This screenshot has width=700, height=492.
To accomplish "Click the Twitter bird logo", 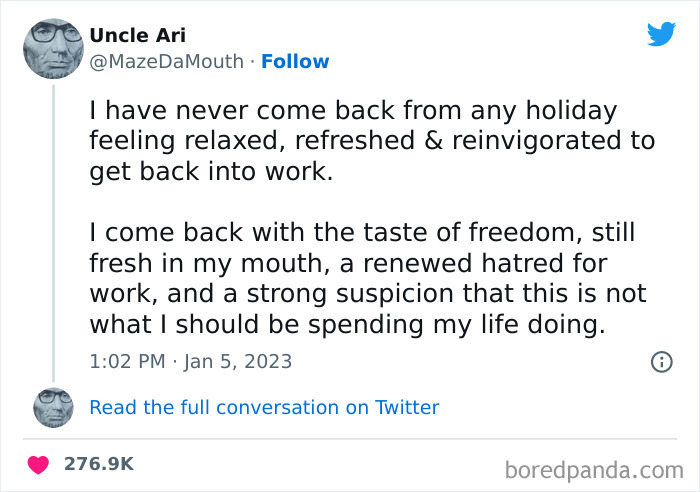I will [661, 35].
